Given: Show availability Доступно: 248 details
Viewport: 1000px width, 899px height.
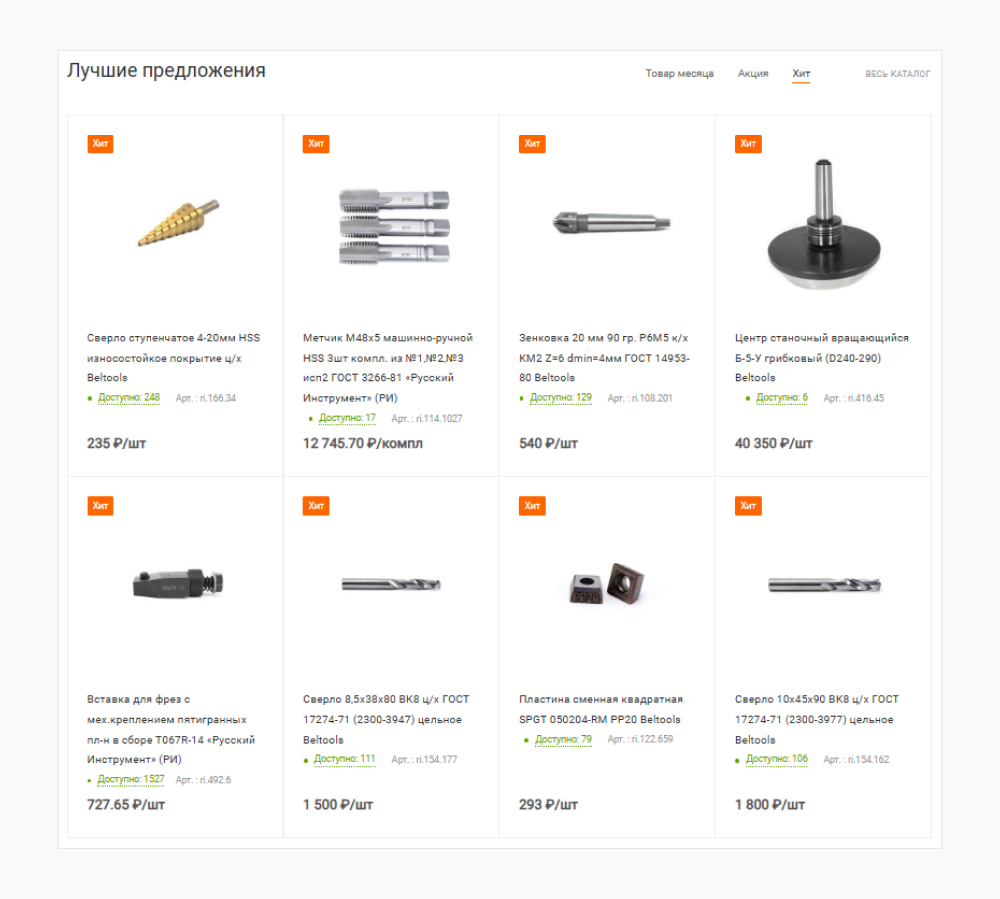Looking at the screenshot, I should coord(129,398).
